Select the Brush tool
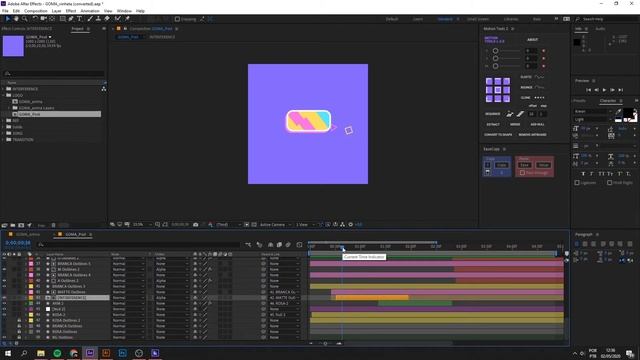Image resolution: width=640 pixels, height=360 pixels. [90, 19]
